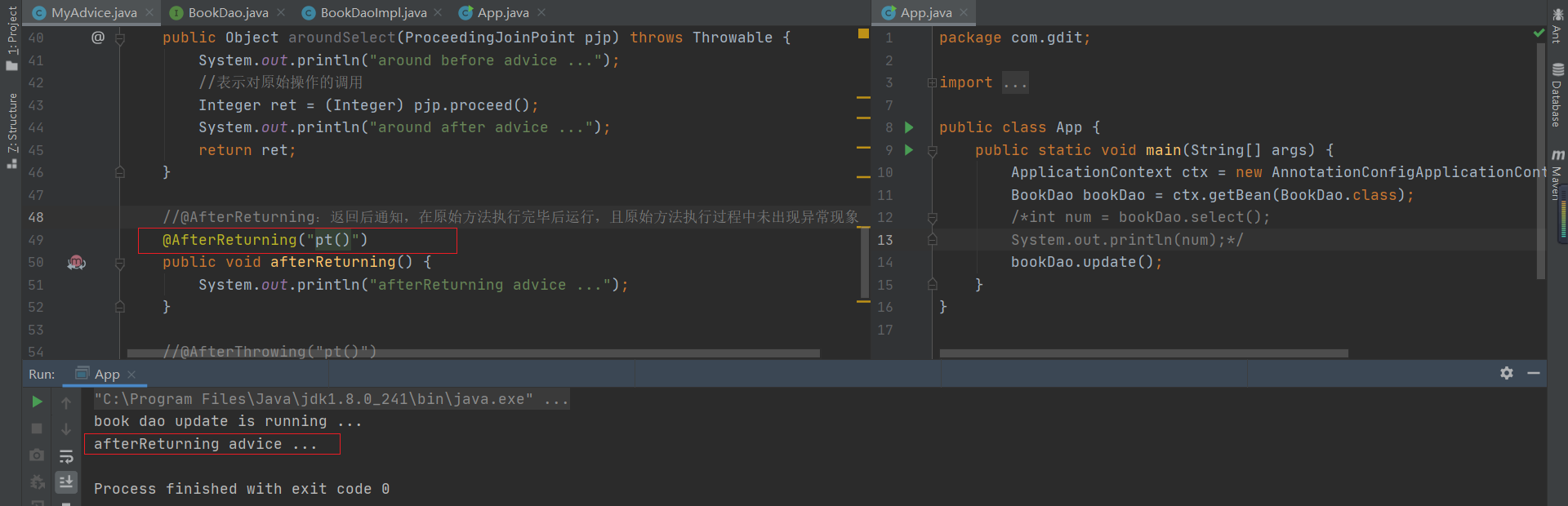1568x506 pixels.
Task: Click the @ annotation gutter icon on line 40
Action: tap(98, 38)
